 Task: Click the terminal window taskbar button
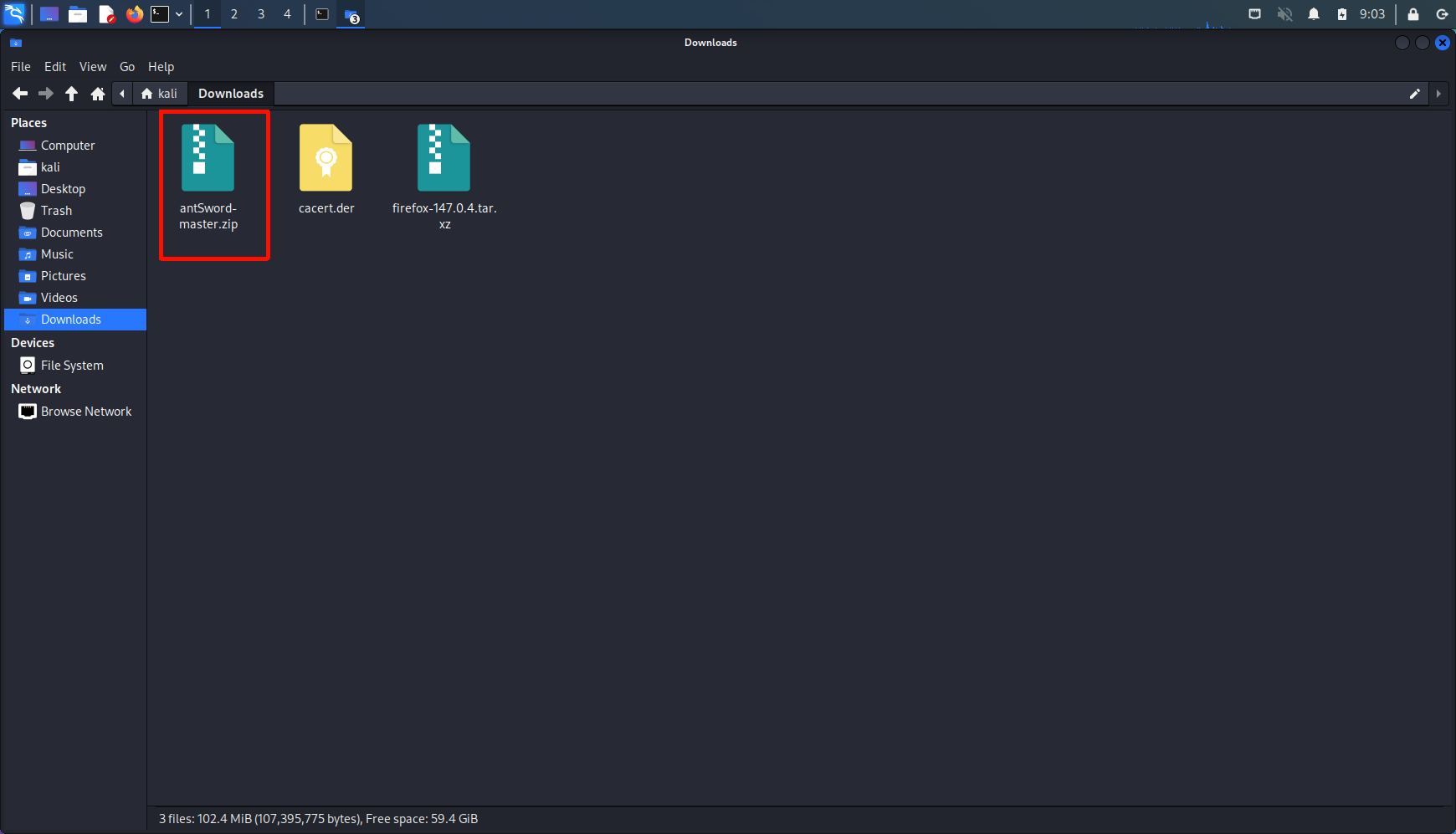(x=322, y=14)
